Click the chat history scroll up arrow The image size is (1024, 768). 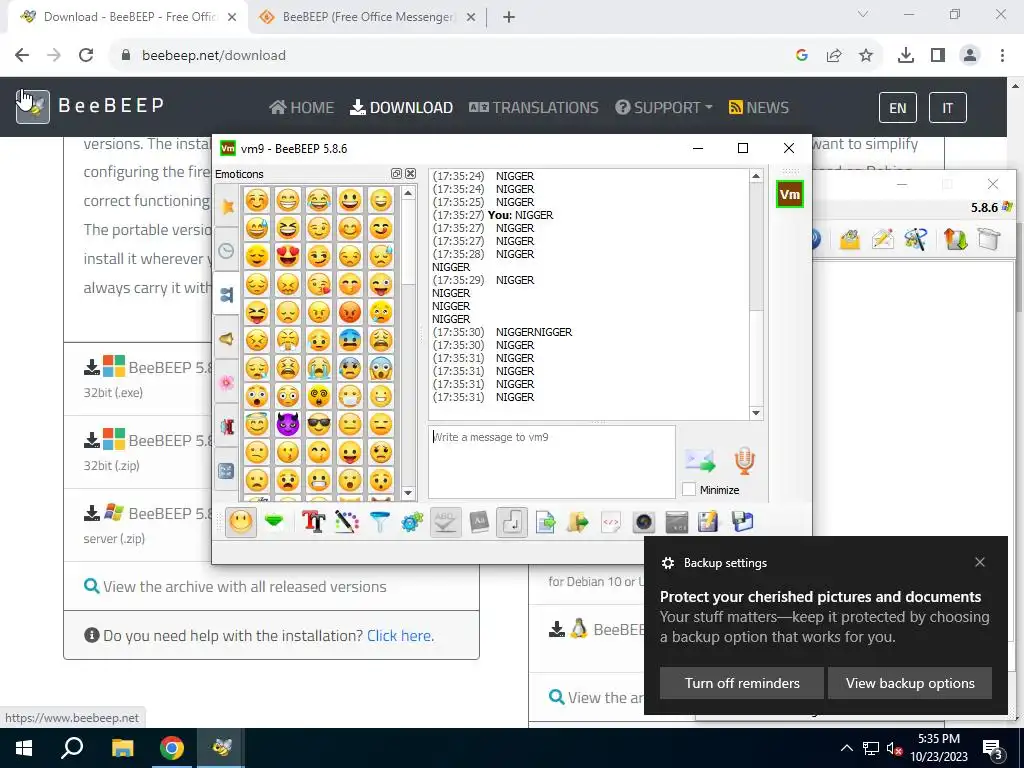[x=756, y=176]
